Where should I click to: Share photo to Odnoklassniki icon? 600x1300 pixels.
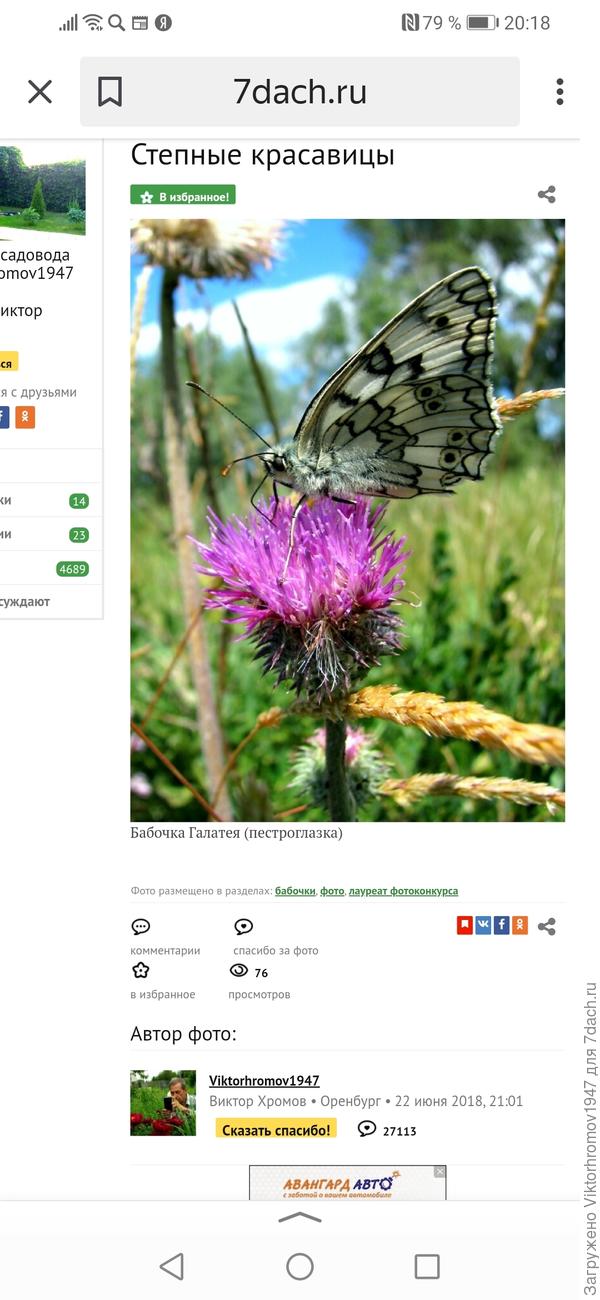pyautogui.click(x=520, y=925)
